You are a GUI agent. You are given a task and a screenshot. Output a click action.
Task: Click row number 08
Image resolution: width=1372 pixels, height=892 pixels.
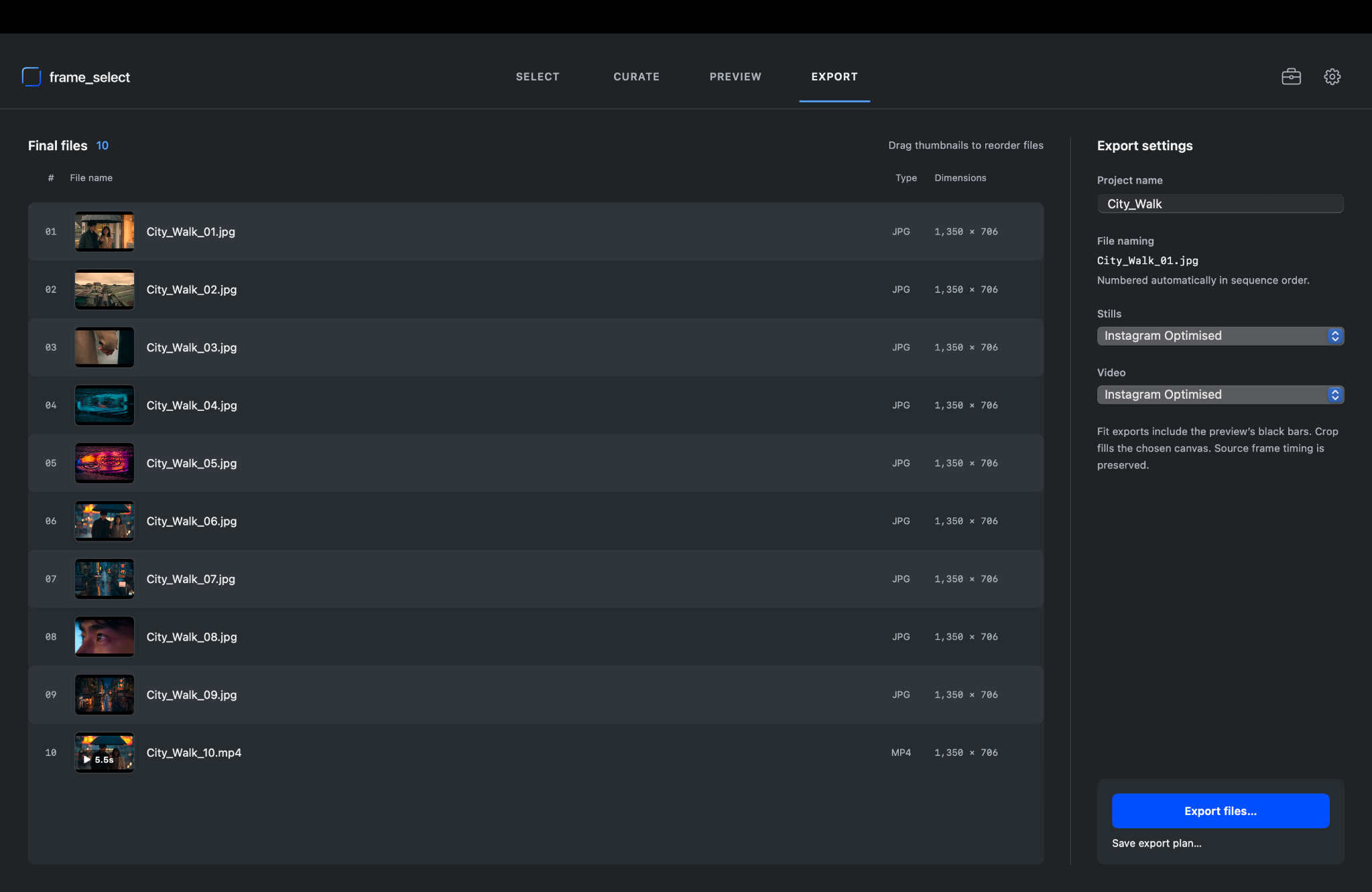51,637
